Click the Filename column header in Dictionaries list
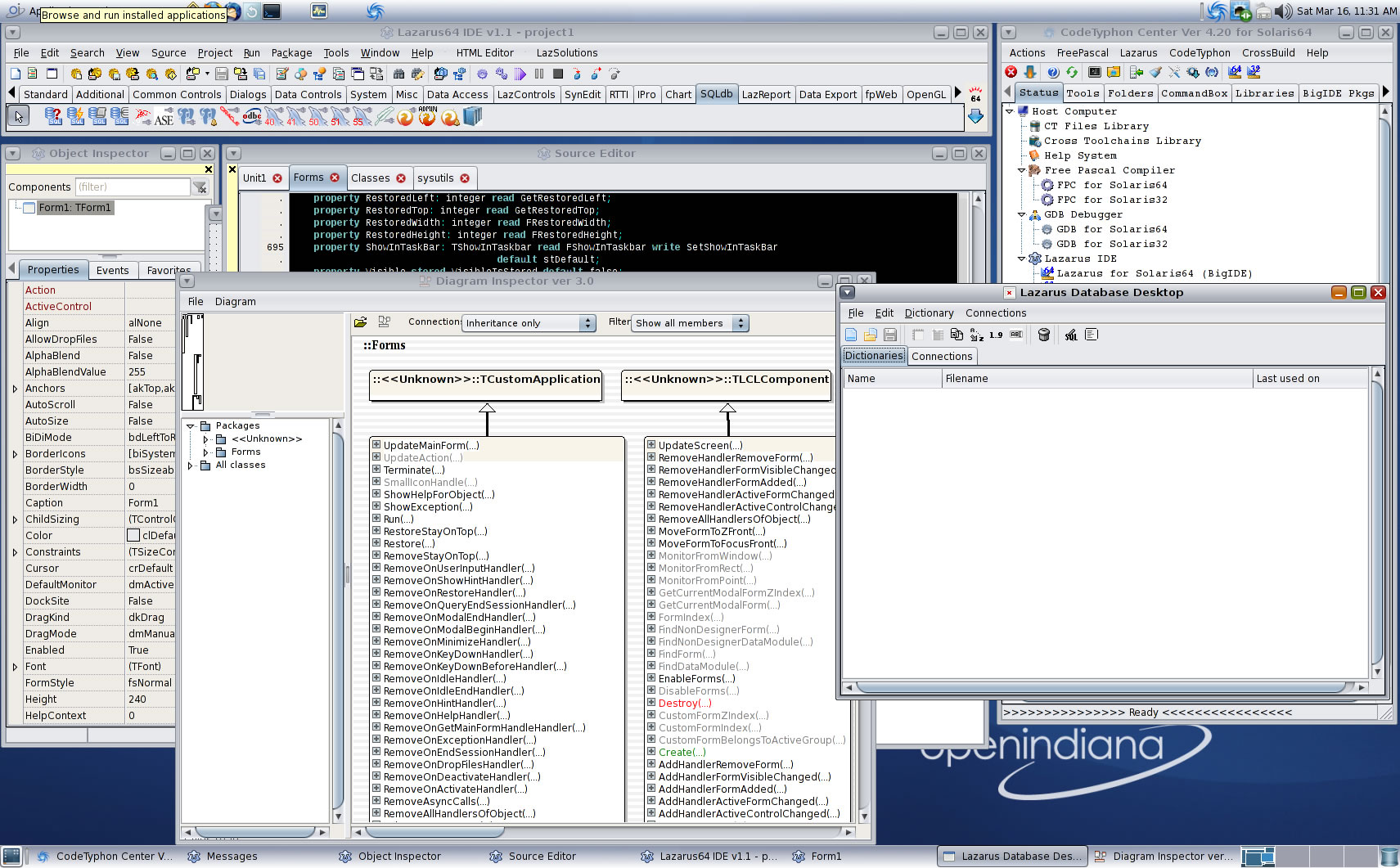 [1097, 378]
